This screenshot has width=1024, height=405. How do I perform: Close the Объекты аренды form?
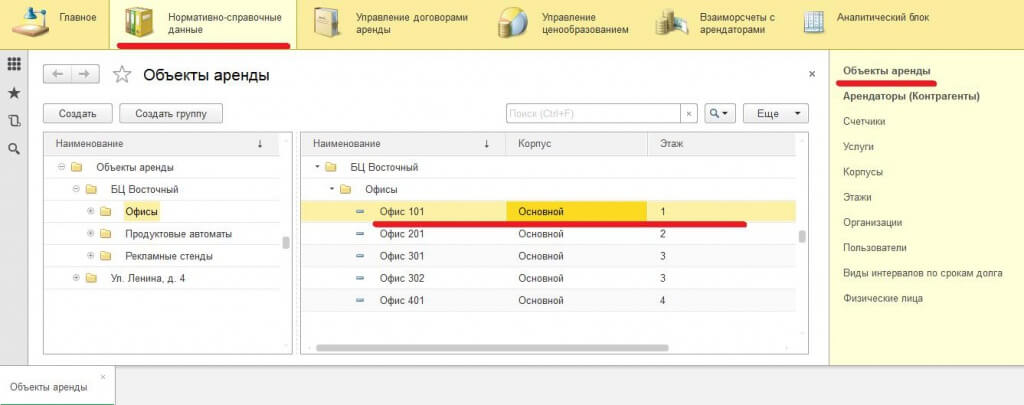point(812,74)
